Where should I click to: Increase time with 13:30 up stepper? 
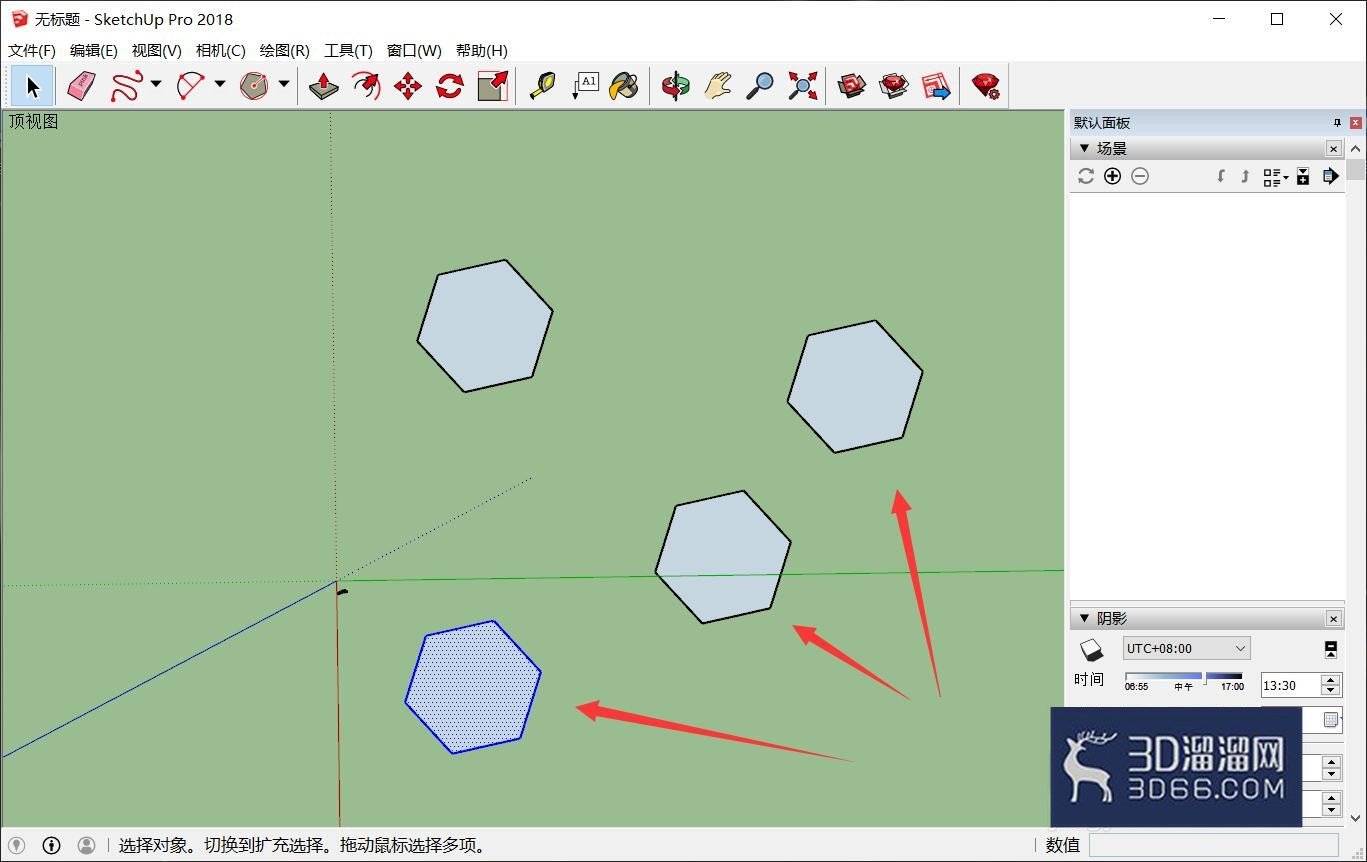coord(1330,680)
